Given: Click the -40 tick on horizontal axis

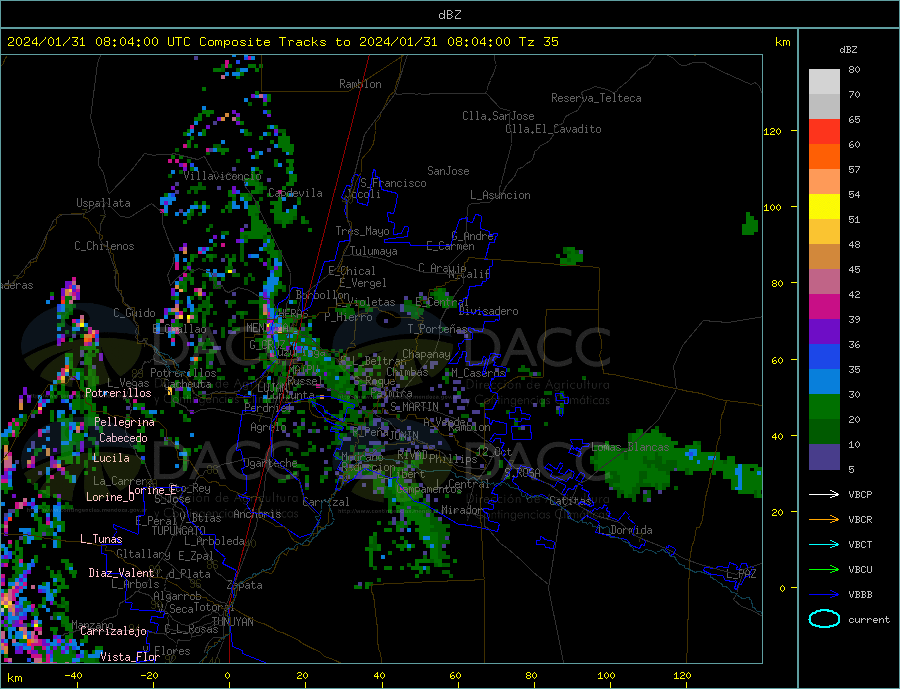Looking at the screenshot, I should point(73,676).
